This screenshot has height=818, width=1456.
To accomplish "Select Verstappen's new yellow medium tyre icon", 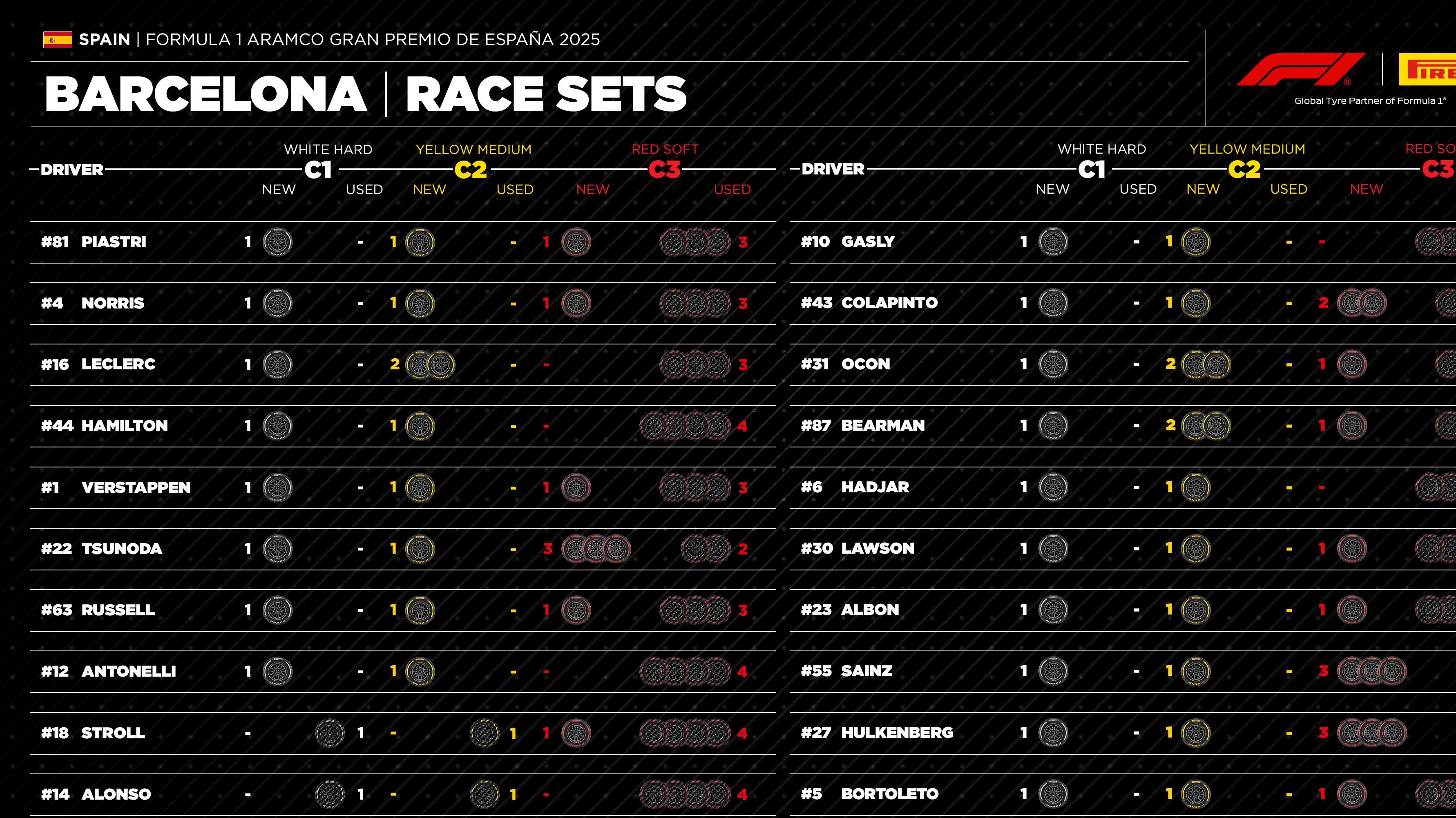I will pyautogui.click(x=420, y=488).
